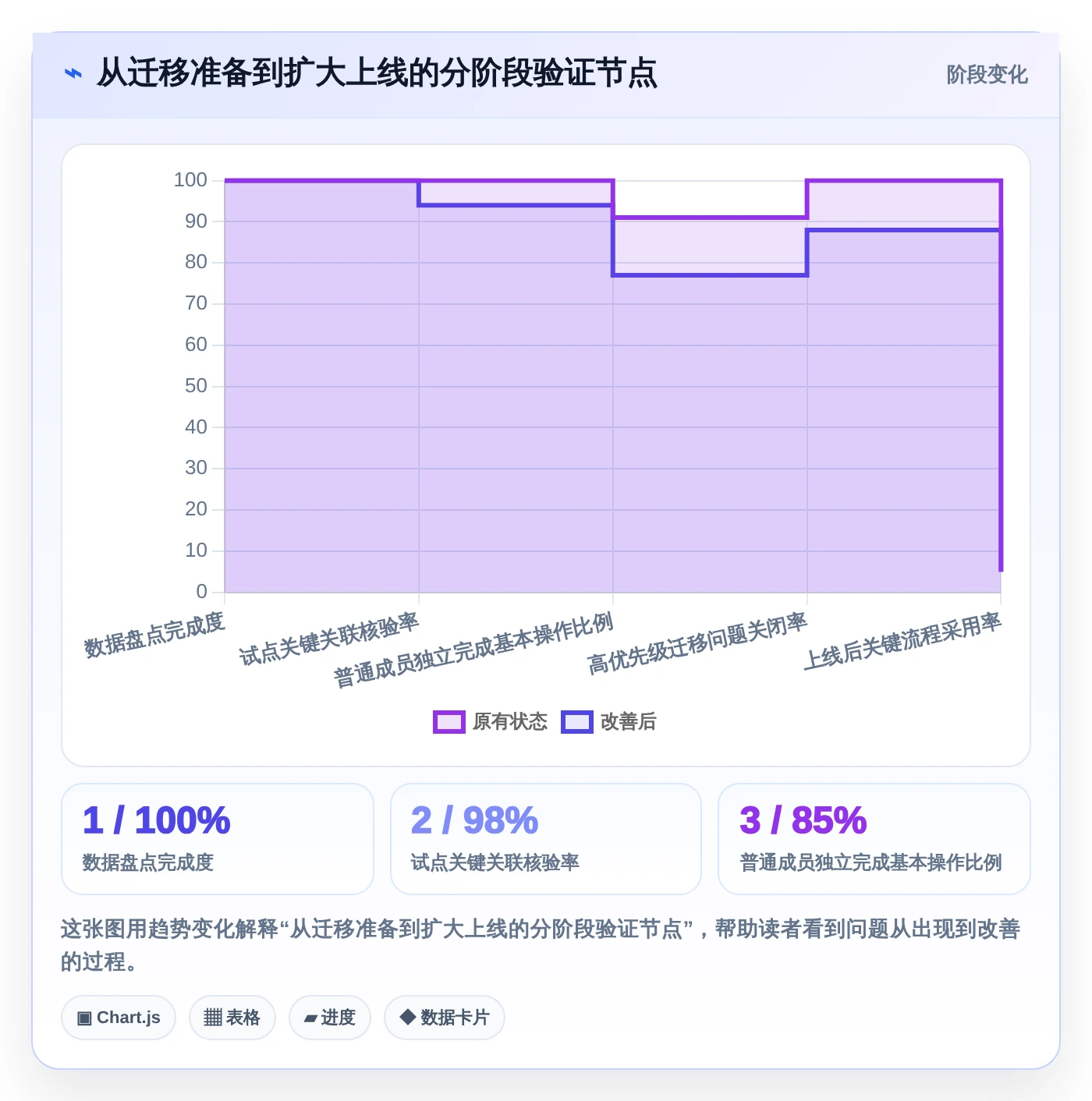Image resolution: width=1092 pixels, height=1101 pixels.
Task: Select the 数据卡片 tag chip
Action: click(445, 1018)
